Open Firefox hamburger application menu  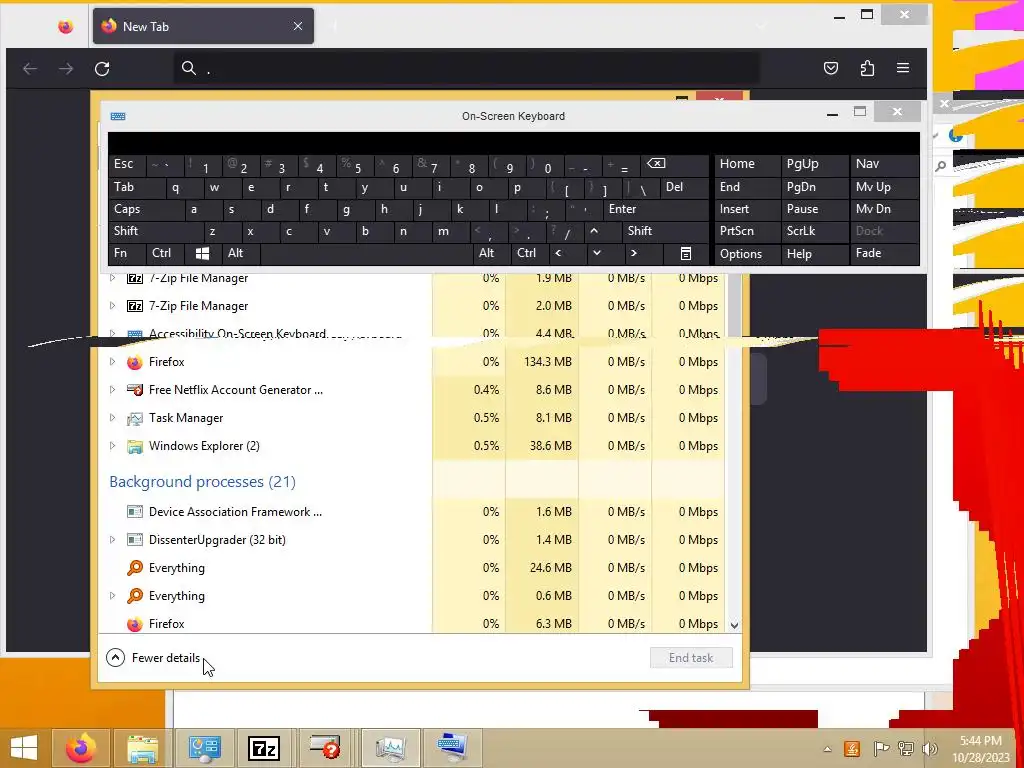pyautogui.click(x=903, y=68)
